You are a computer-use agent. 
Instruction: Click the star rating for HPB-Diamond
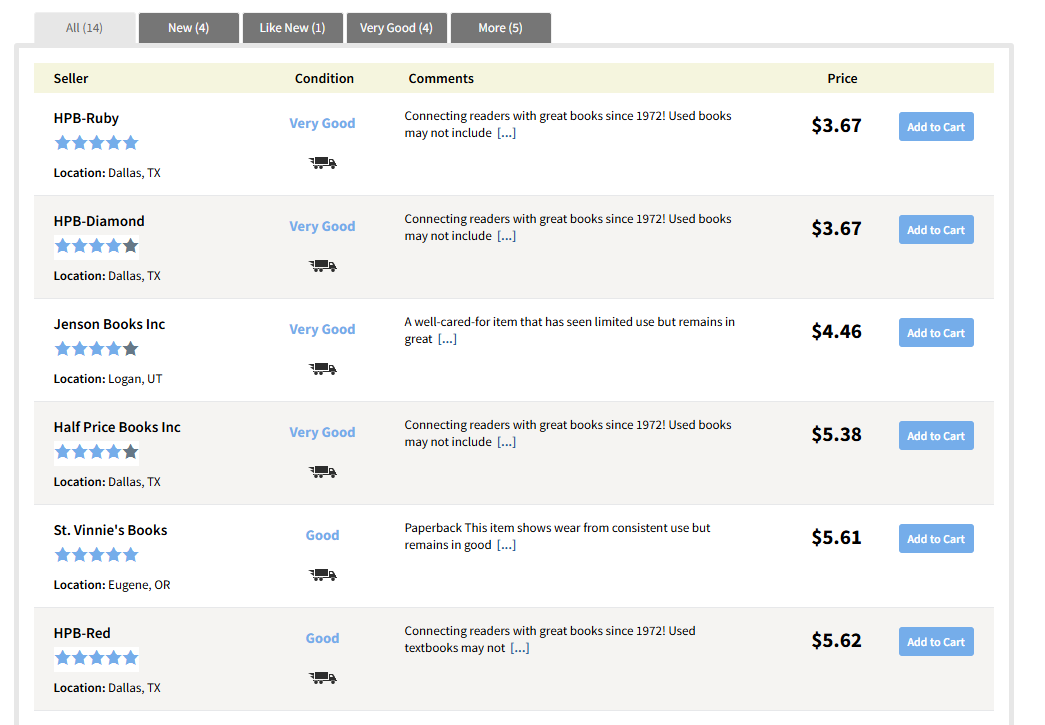[x=97, y=246]
